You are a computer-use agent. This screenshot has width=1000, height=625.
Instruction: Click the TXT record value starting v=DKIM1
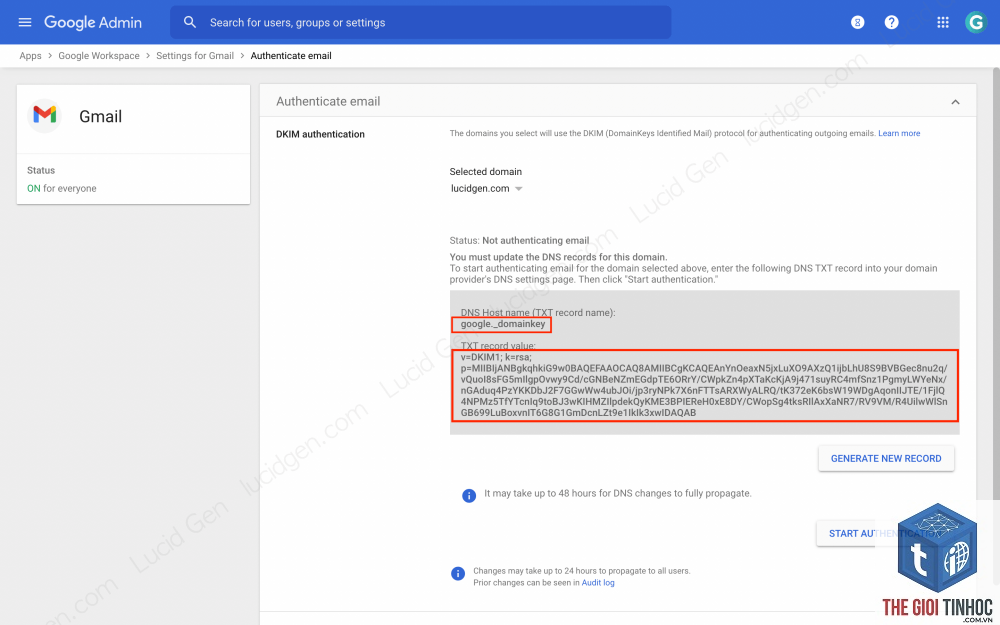pos(704,385)
